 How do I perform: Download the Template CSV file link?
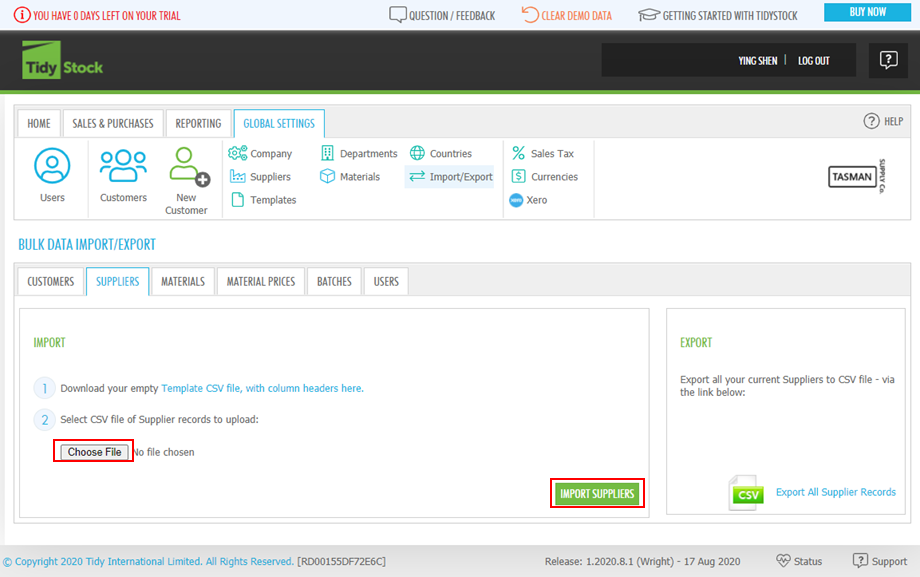pyautogui.click(x=262, y=388)
